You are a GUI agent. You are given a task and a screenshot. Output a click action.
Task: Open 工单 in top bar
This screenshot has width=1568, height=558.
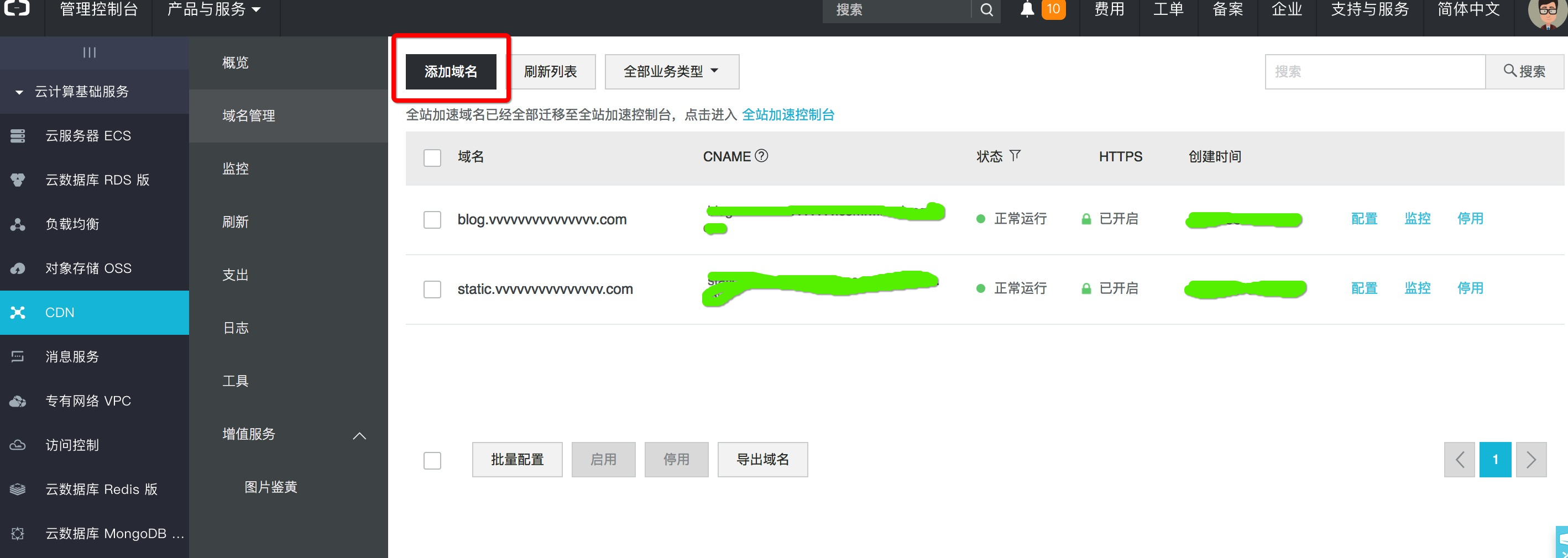pos(1169,9)
